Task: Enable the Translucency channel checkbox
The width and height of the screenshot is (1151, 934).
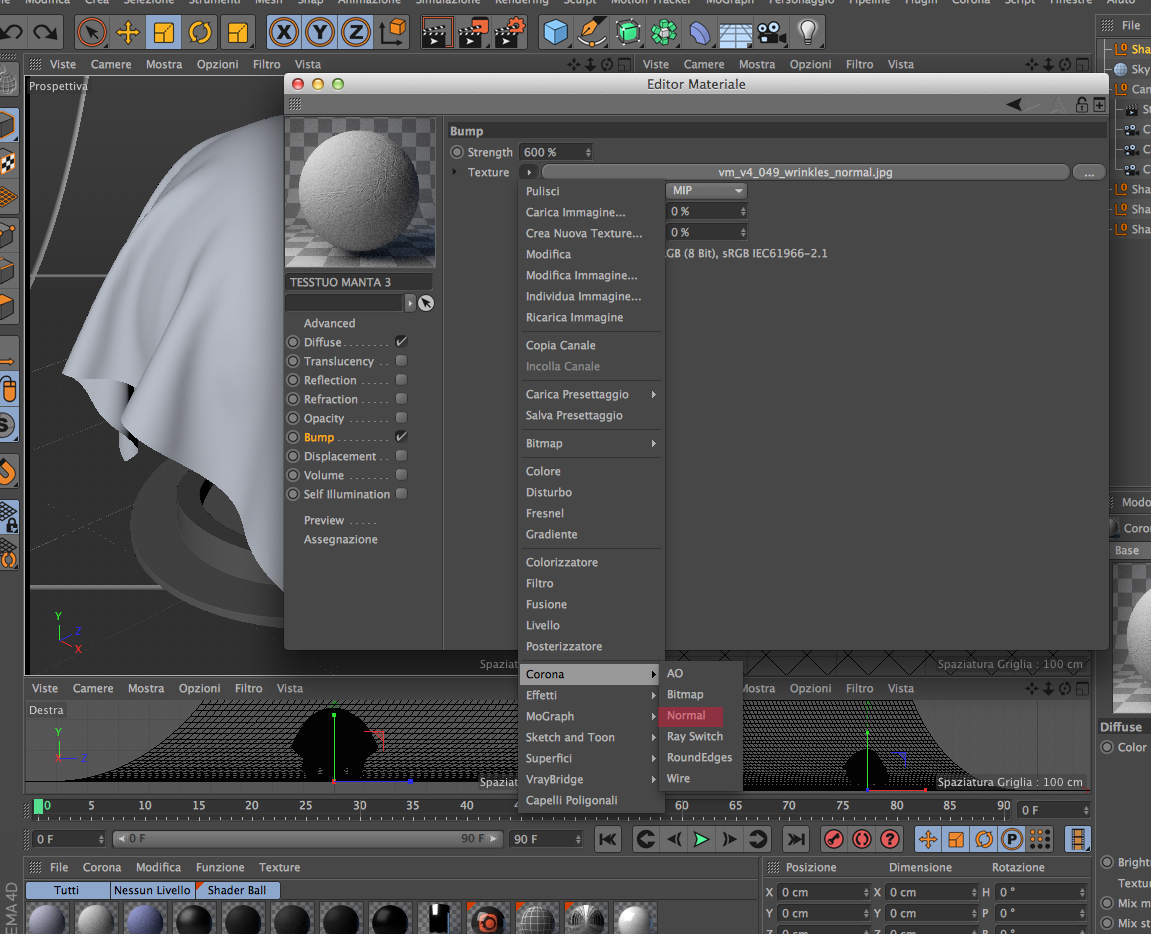Action: 401,361
